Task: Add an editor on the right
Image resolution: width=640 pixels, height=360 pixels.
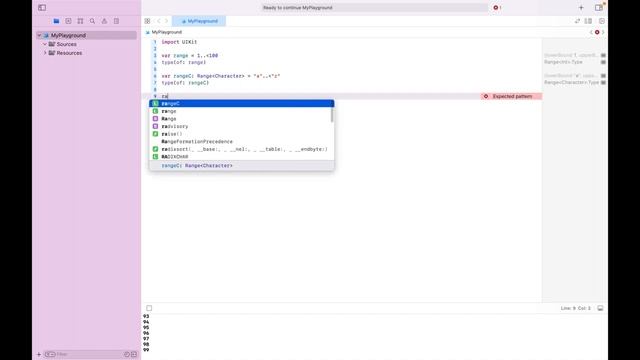Action: pyautogui.click(x=602, y=21)
